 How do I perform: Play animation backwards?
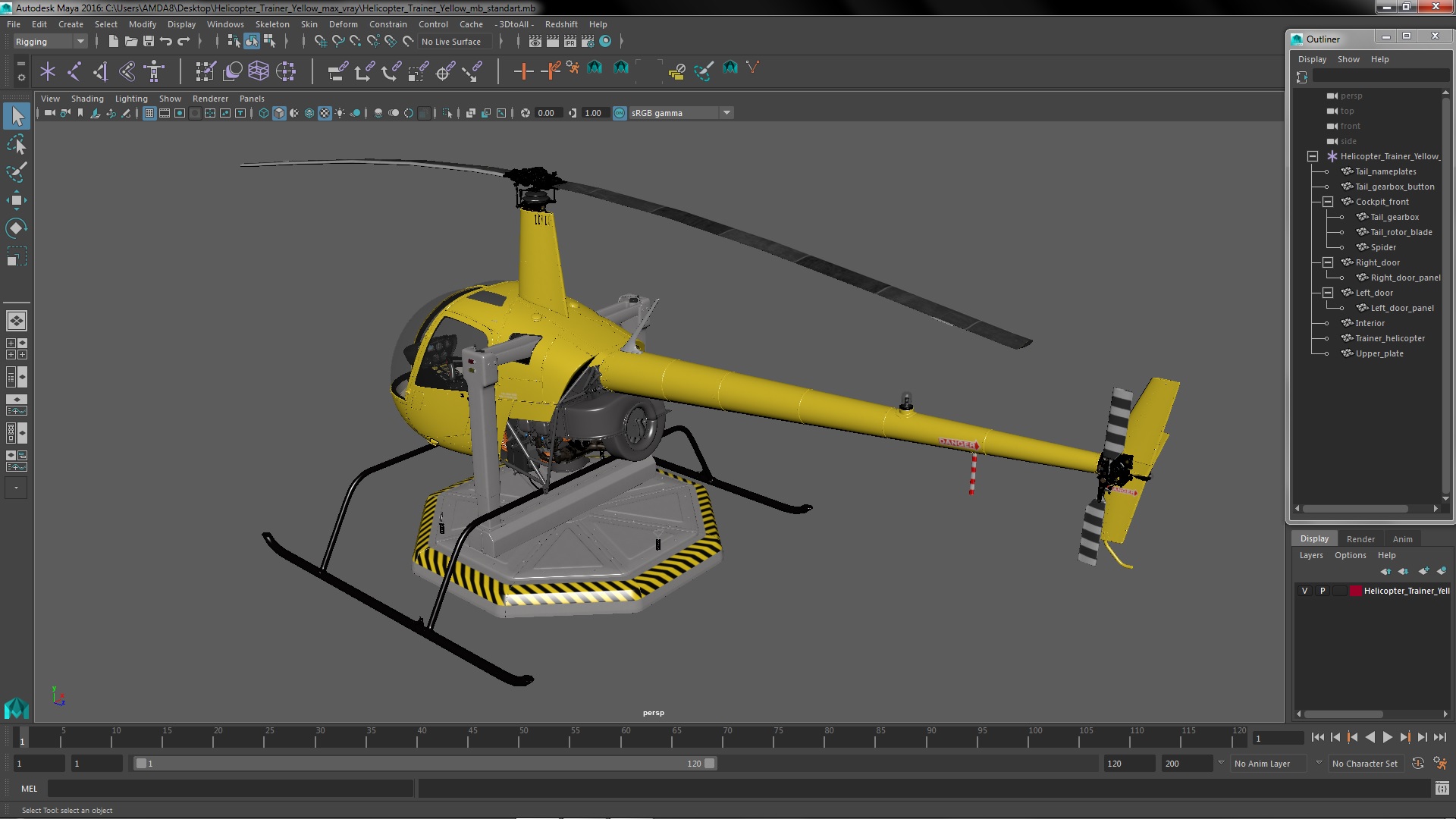click(1370, 737)
